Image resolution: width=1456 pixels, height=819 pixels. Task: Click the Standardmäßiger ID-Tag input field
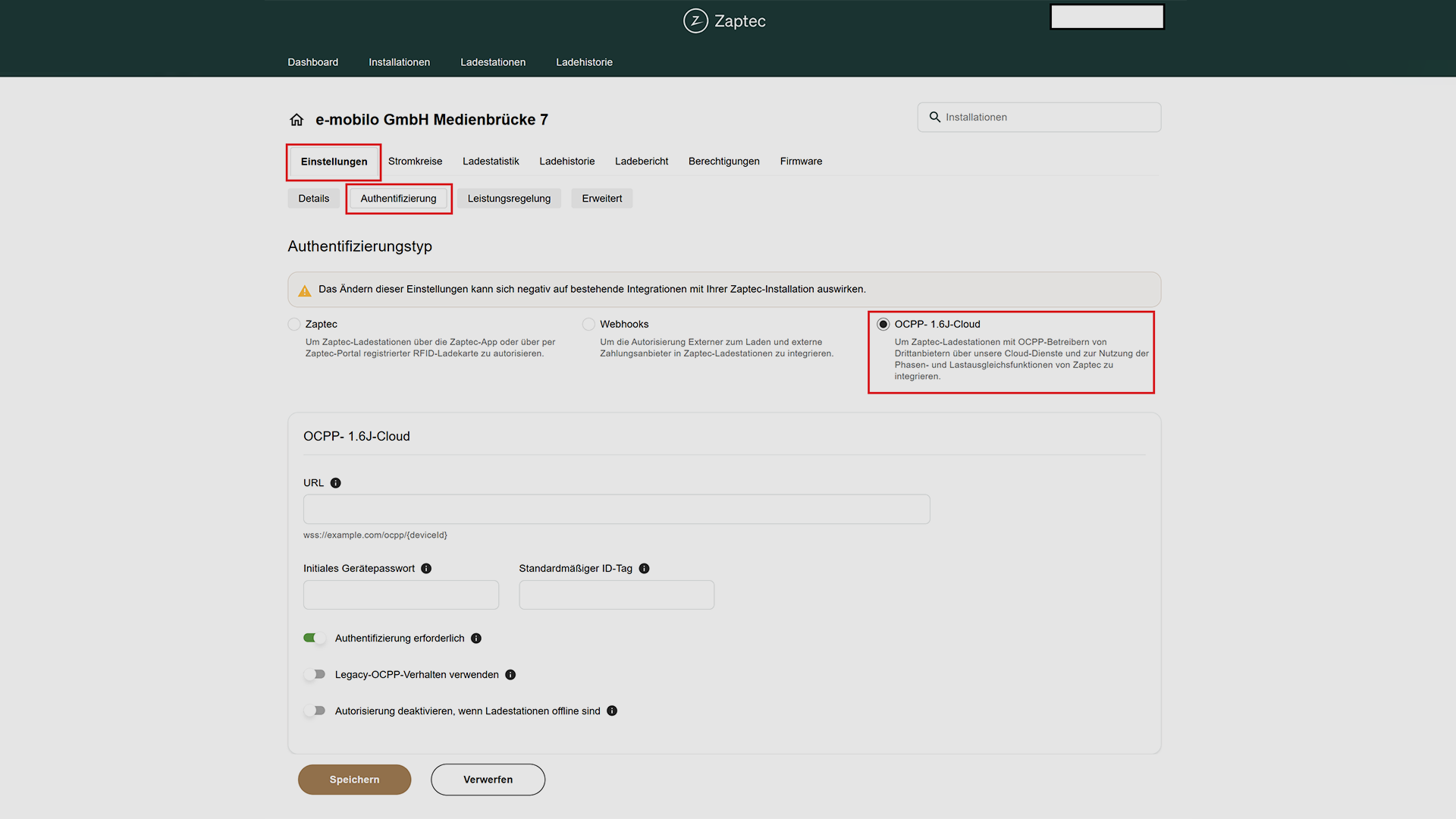(617, 595)
